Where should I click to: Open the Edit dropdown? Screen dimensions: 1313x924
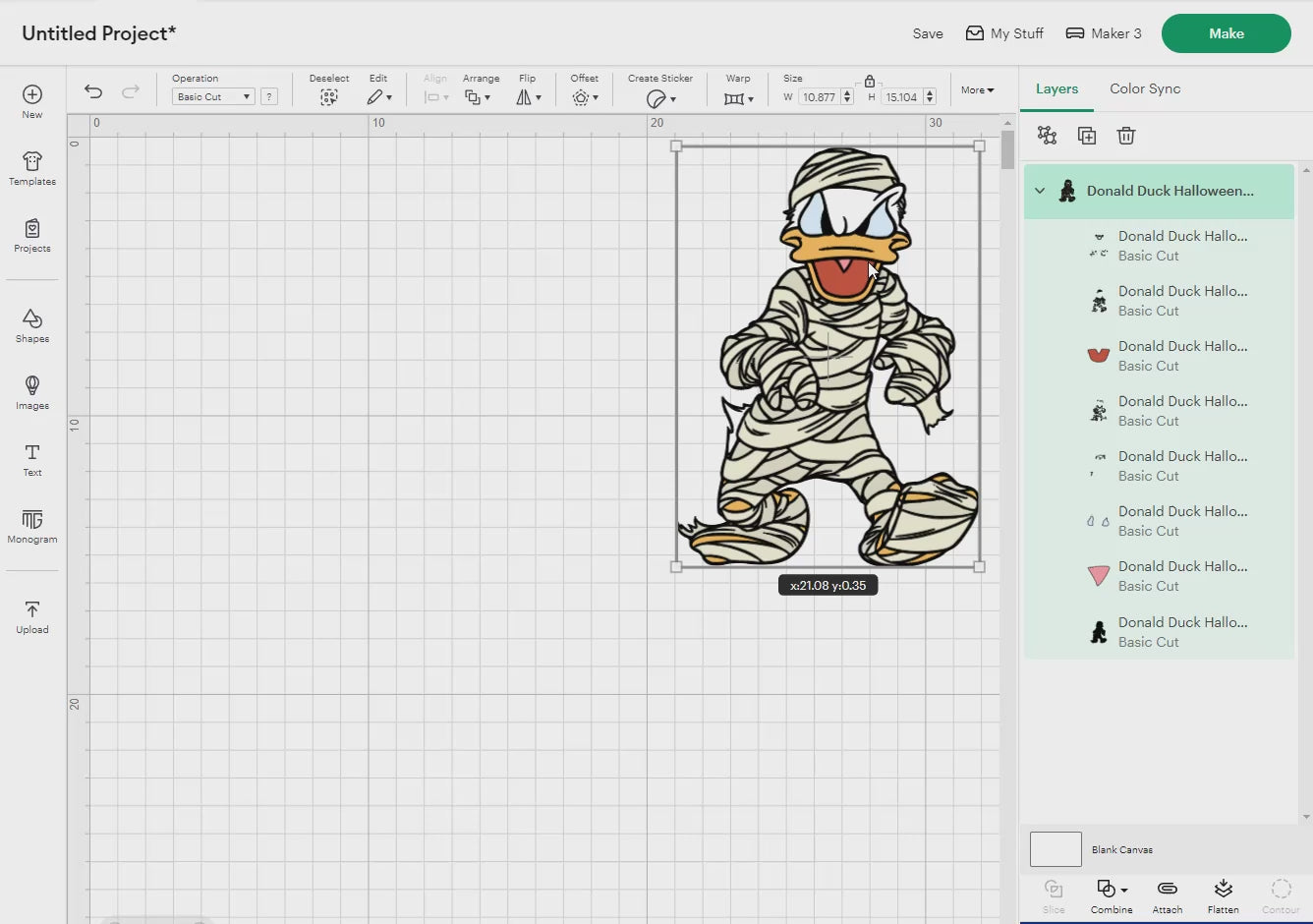coord(379,97)
